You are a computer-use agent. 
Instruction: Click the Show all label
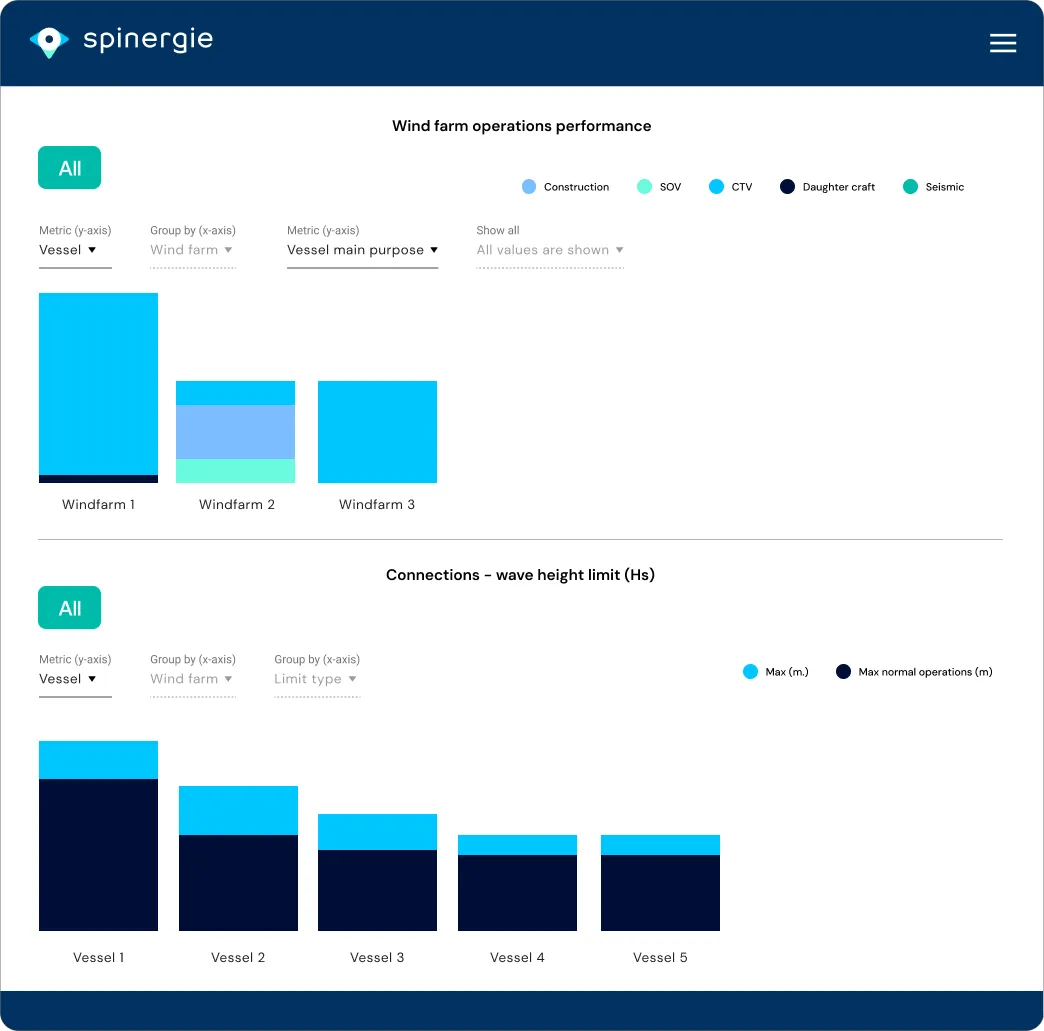[x=497, y=230]
